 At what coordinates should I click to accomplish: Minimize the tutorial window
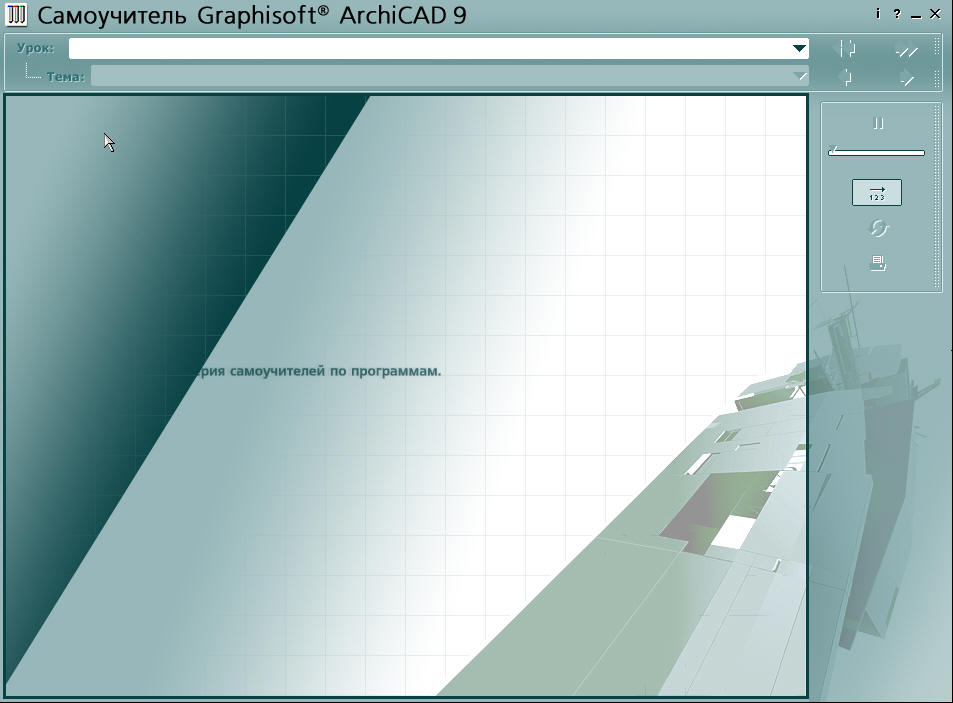point(917,15)
